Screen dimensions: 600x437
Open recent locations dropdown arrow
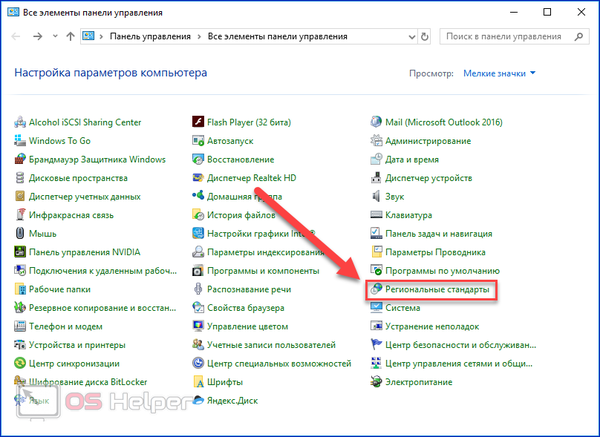(x=55, y=36)
